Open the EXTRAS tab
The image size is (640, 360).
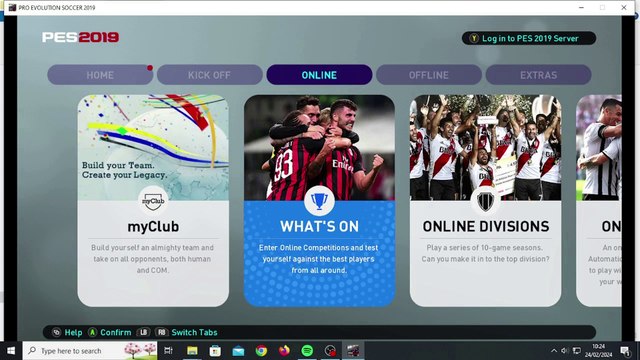(538, 75)
